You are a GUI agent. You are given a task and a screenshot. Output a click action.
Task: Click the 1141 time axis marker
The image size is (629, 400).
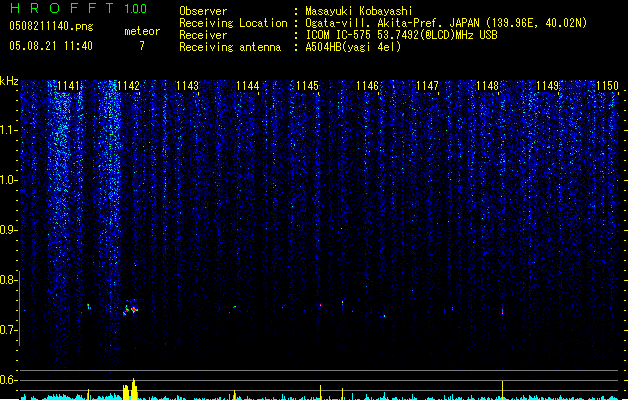(68, 86)
